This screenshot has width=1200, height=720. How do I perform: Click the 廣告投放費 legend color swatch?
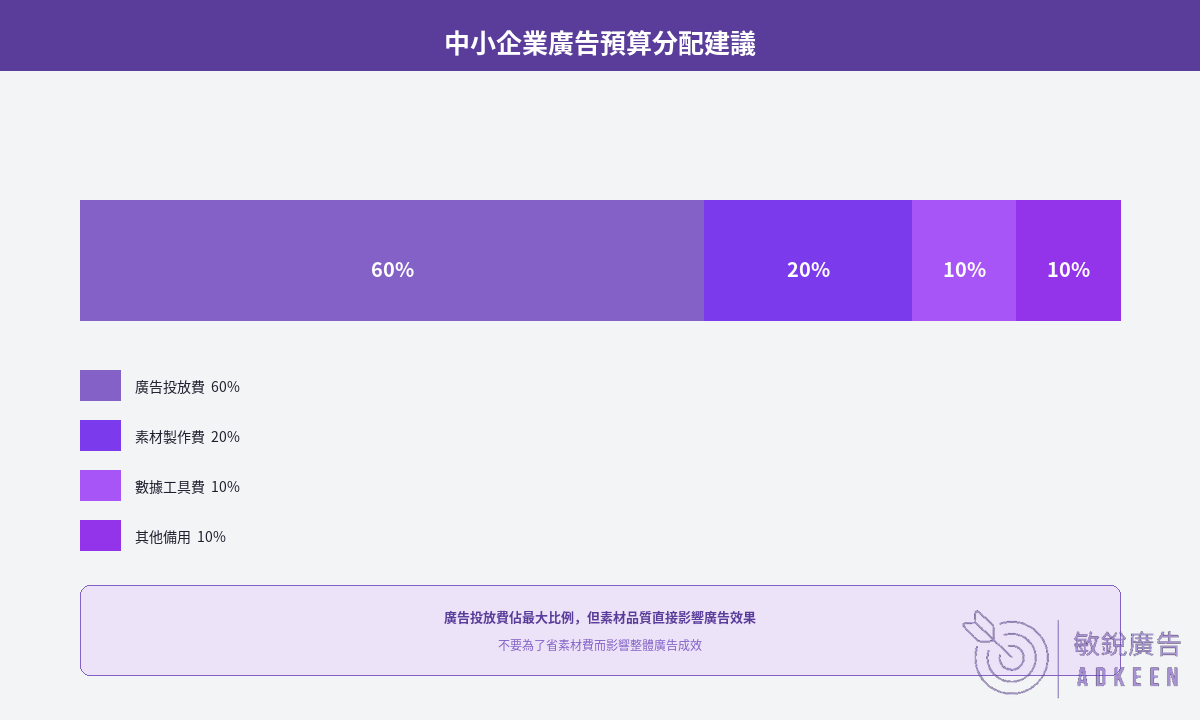(x=100, y=386)
